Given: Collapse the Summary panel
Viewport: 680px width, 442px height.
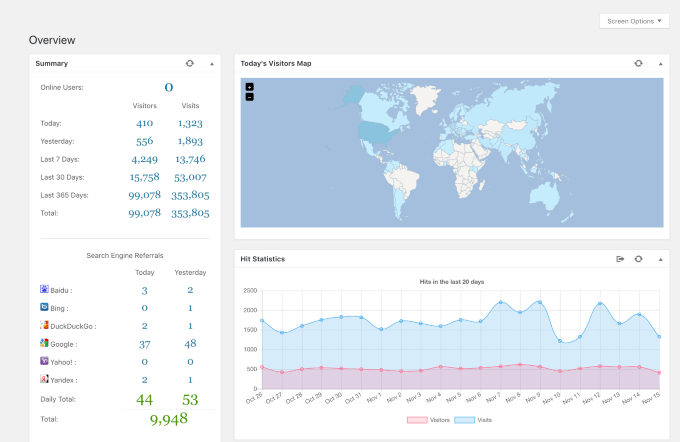Looking at the screenshot, I should coord(212,64).
